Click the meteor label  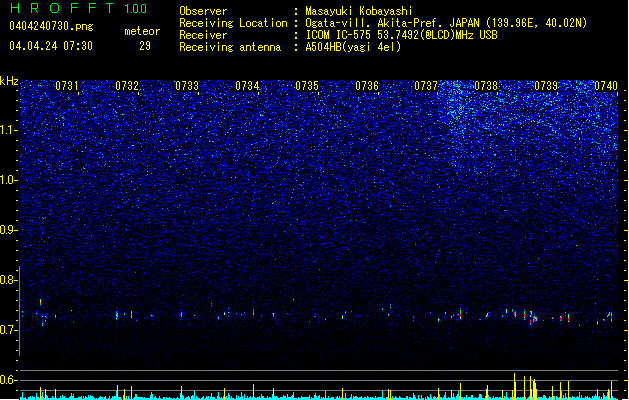pos(142,31)
